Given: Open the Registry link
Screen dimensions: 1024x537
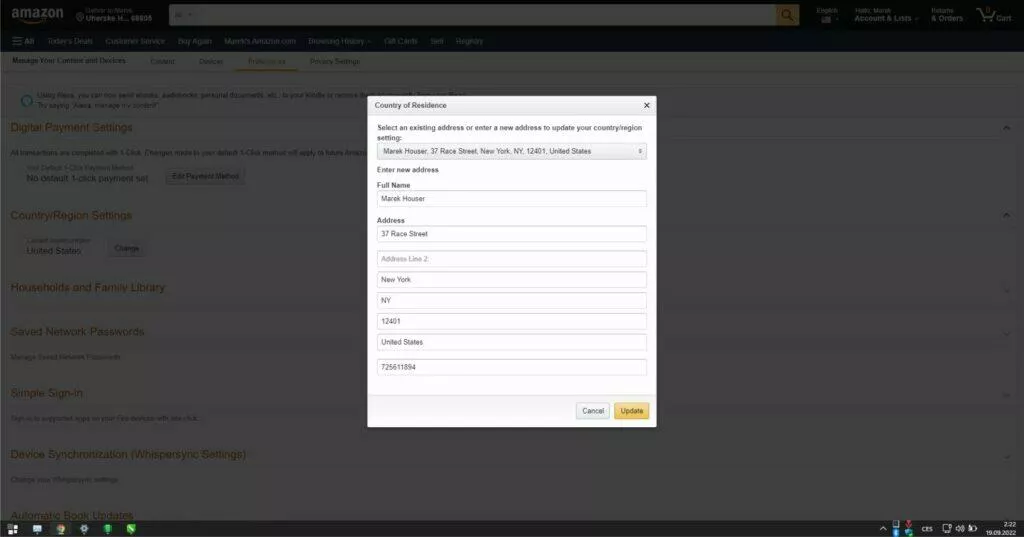Looking at the screenshot, I should 469,41.
